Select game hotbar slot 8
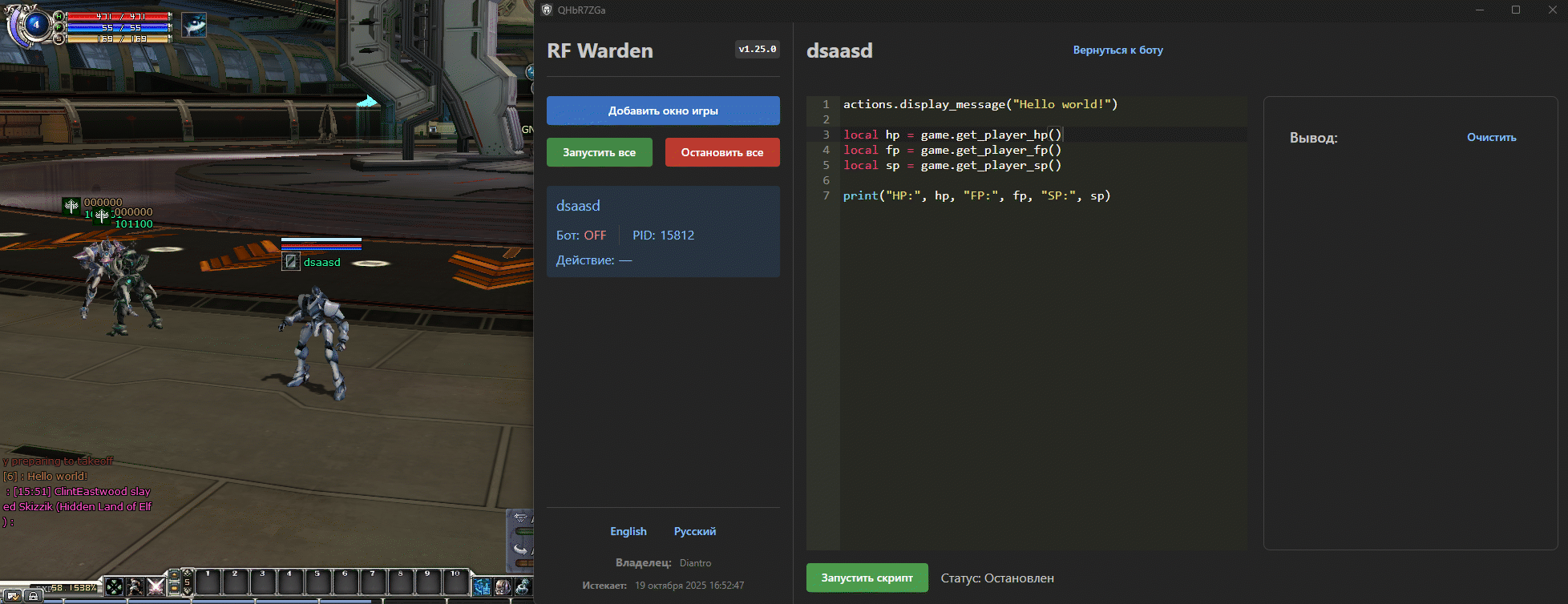 click(401, 582)
